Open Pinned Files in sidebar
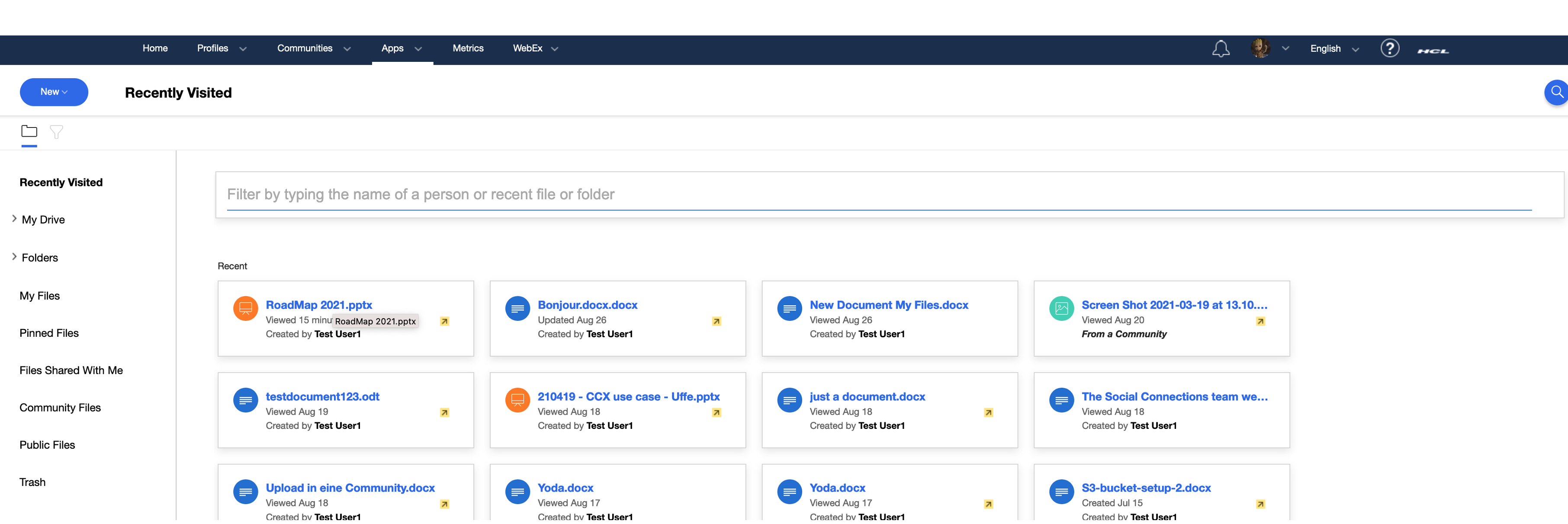Screen dimensions: 1568x524 [49, 334]
